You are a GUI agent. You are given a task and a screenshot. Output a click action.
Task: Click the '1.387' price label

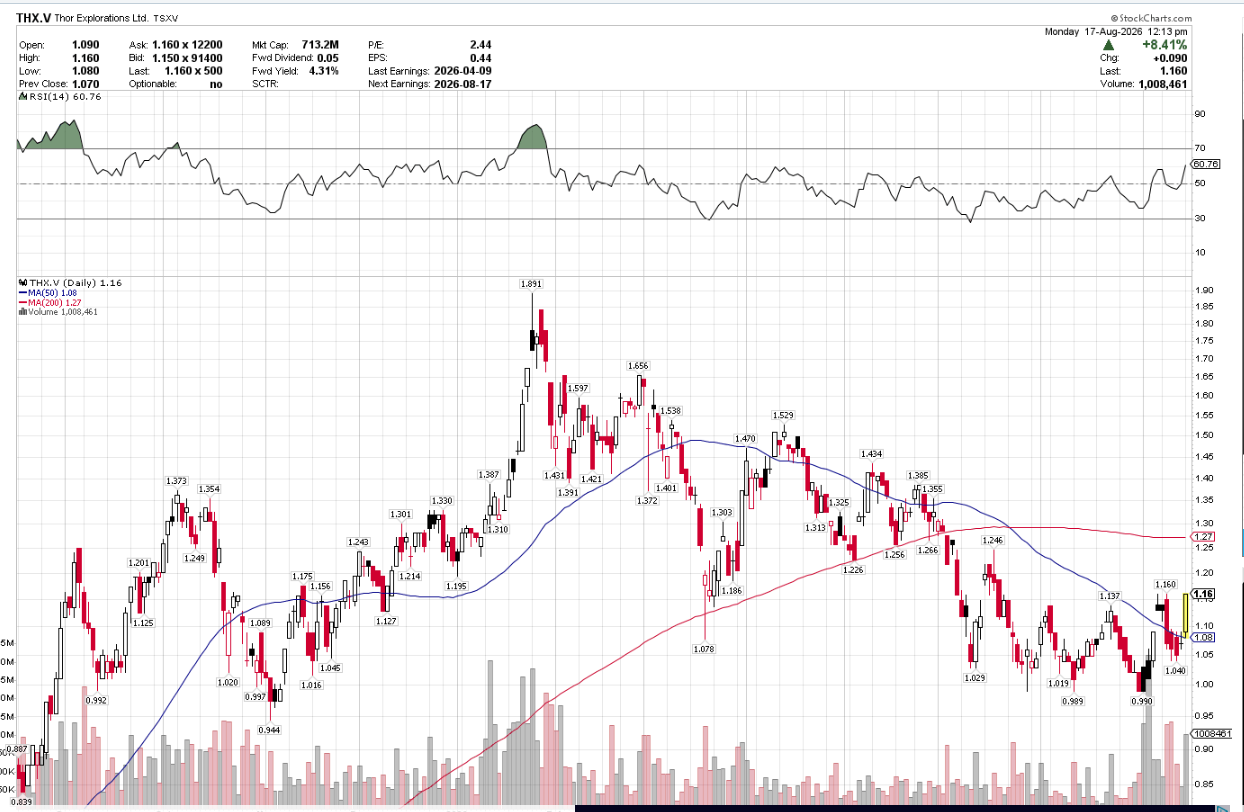click(x=489, y=474)
